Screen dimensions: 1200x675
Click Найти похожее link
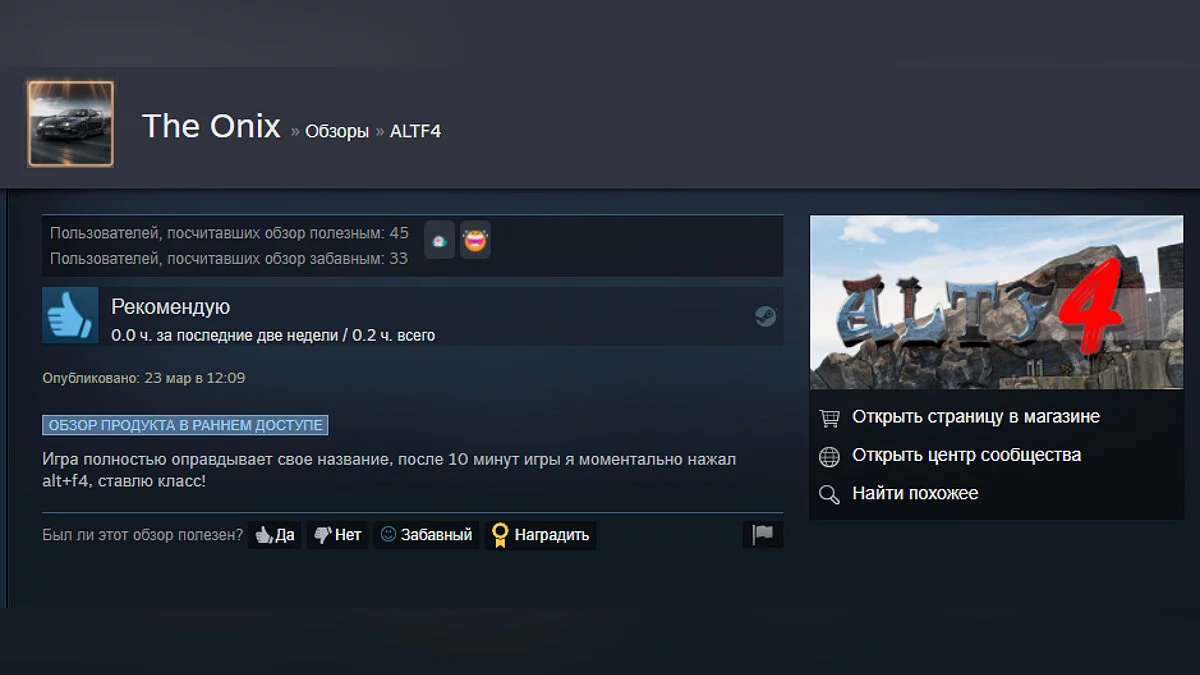pyautogui.click(x=915, y=493)
